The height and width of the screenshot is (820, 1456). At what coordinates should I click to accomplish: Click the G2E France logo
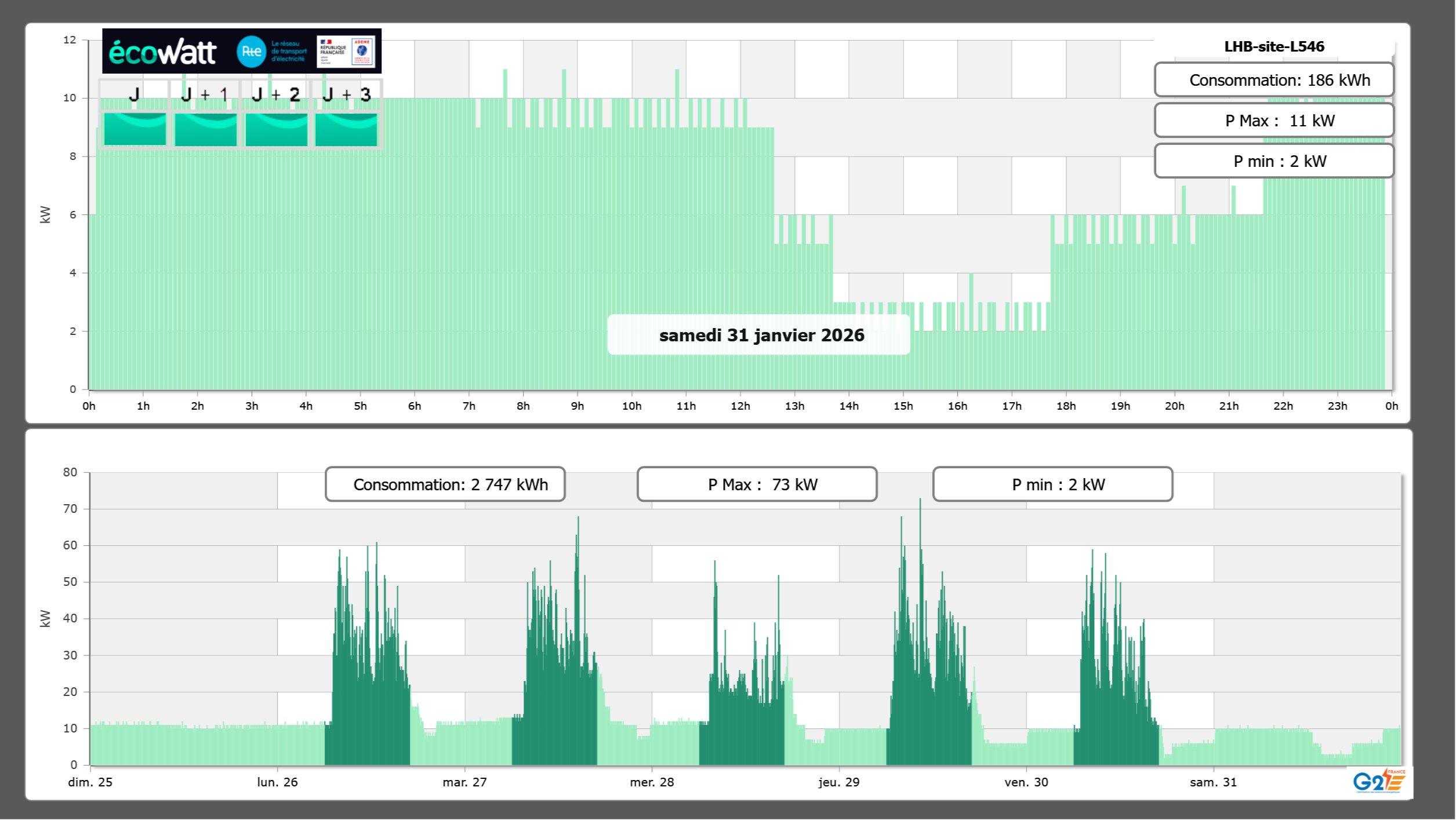click(x=1378, y=781)
